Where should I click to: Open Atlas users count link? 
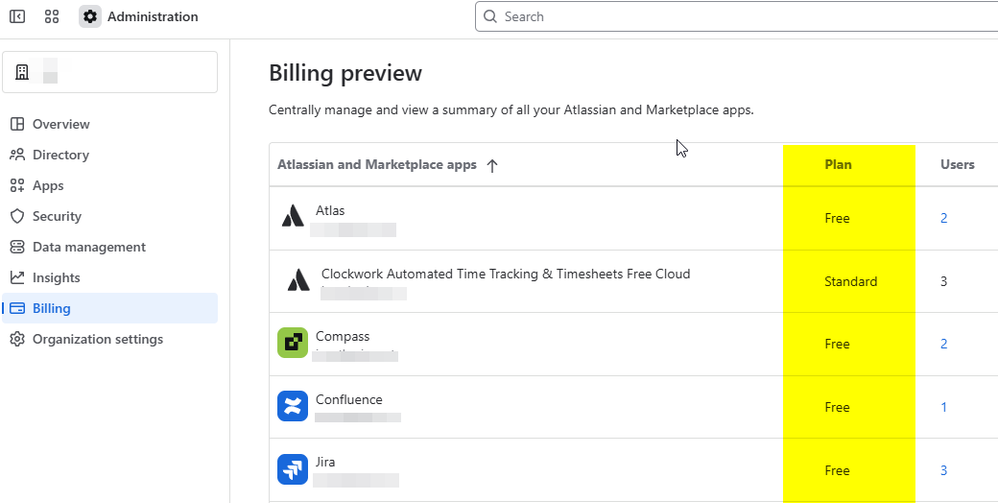click(x=944, y=218)
